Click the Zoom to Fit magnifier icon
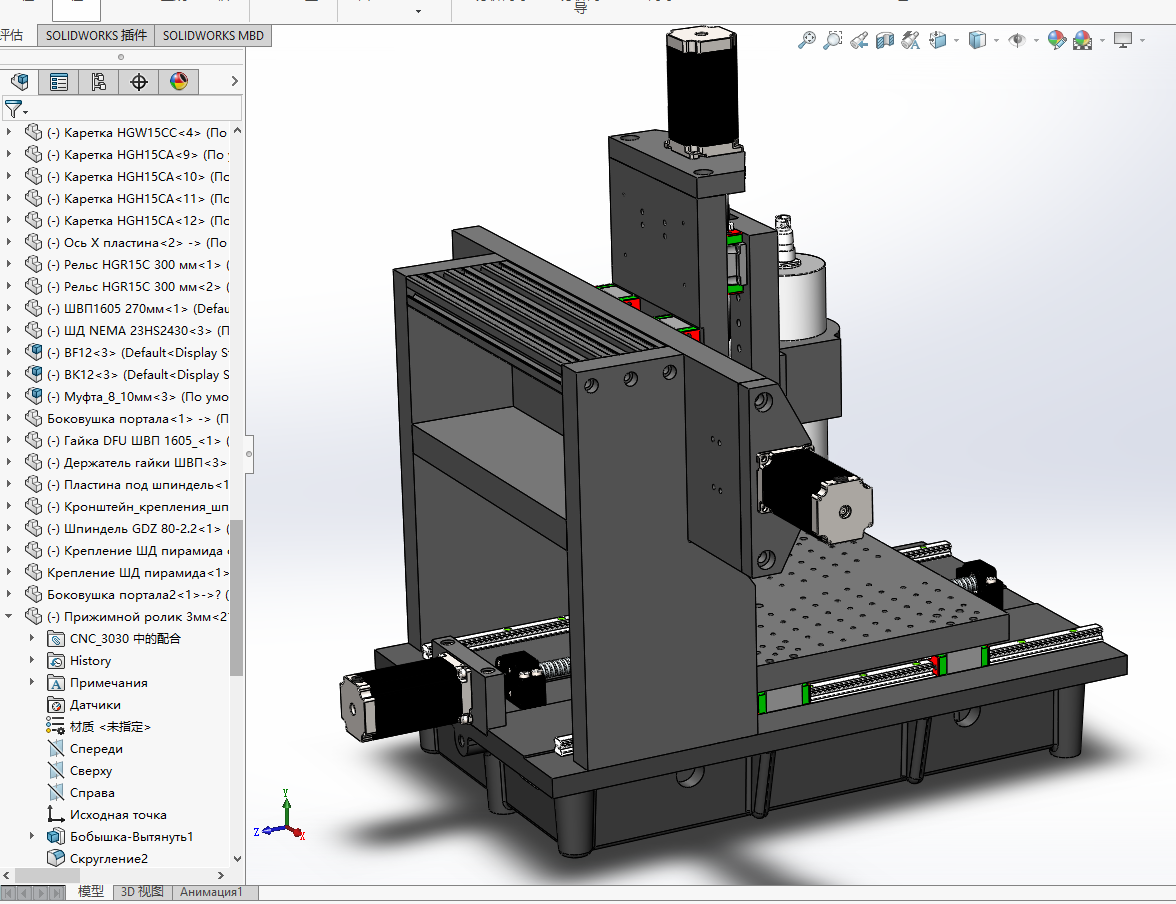Screen dimensions: 1176x904 pyautogui.click(x=806, y=40)
